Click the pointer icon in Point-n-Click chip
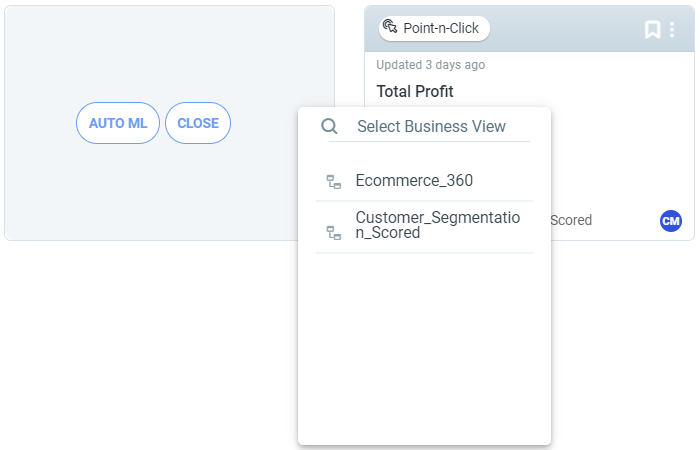 pyautogui.click(x=390, y=26)
